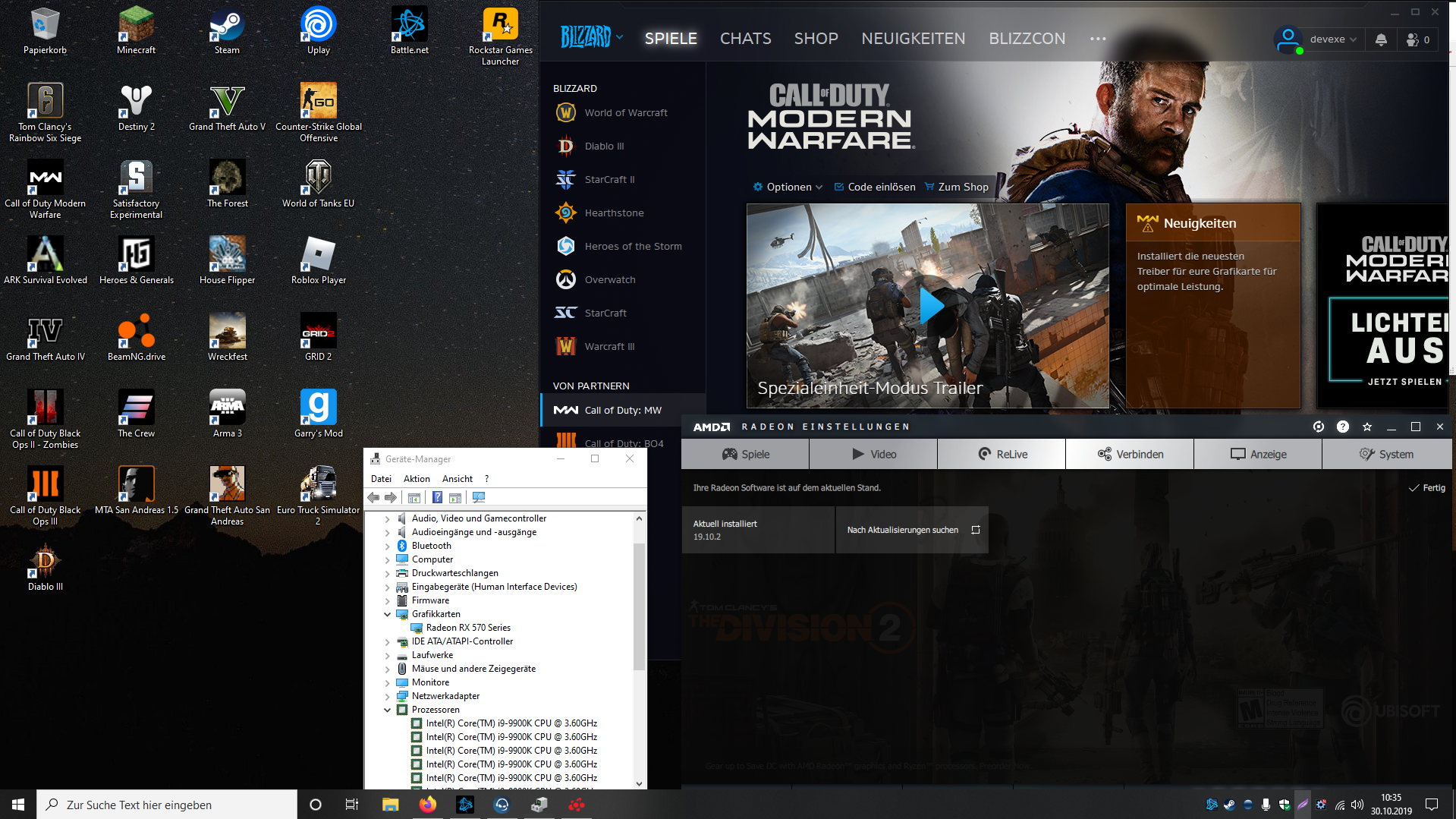
Task: Open Radeon System tab
Action: [1386, 455]
